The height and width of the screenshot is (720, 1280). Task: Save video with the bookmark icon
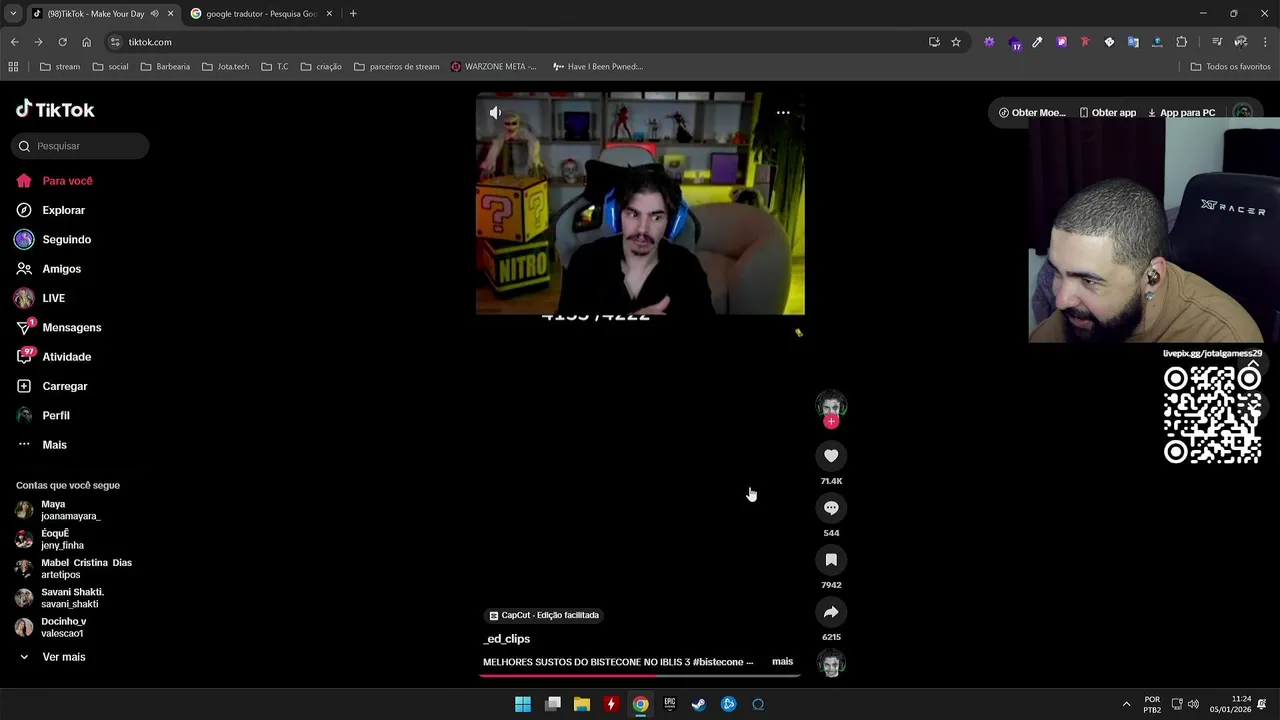[x=831, y=560]
